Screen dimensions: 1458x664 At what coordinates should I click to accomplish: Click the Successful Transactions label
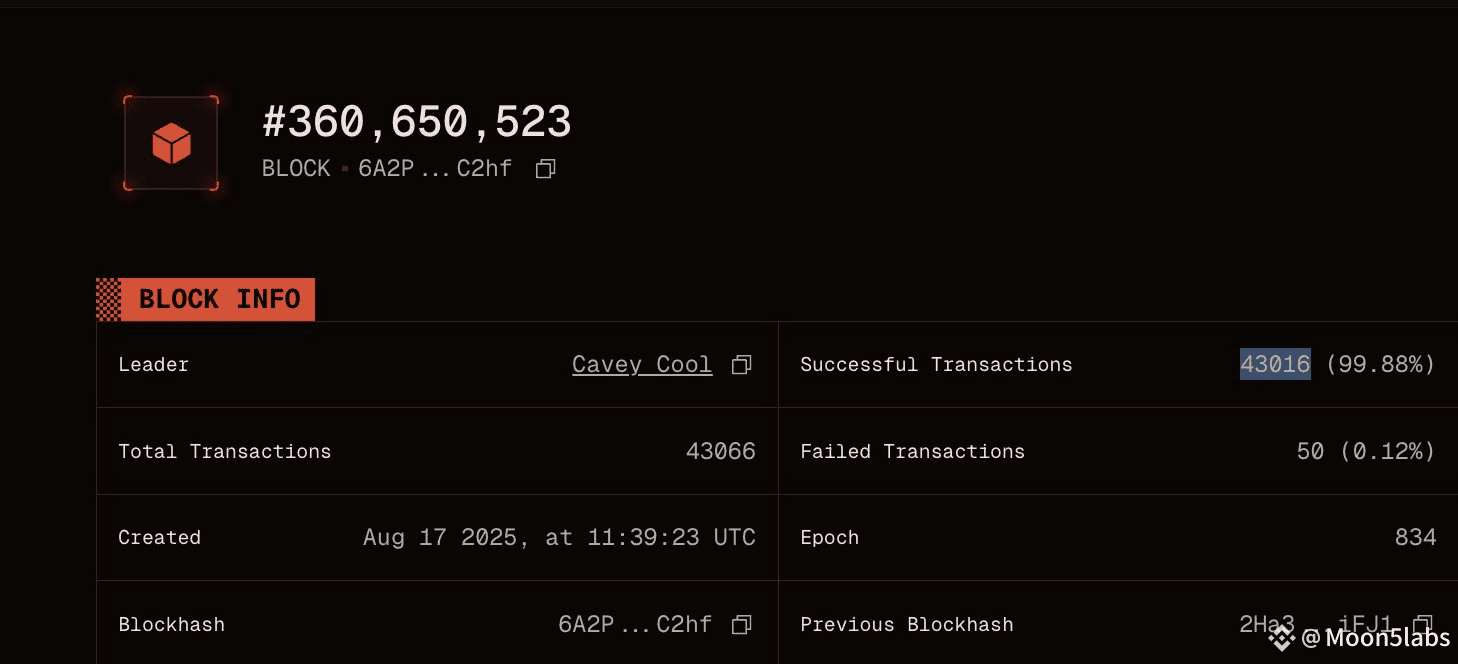click(936, 365)
